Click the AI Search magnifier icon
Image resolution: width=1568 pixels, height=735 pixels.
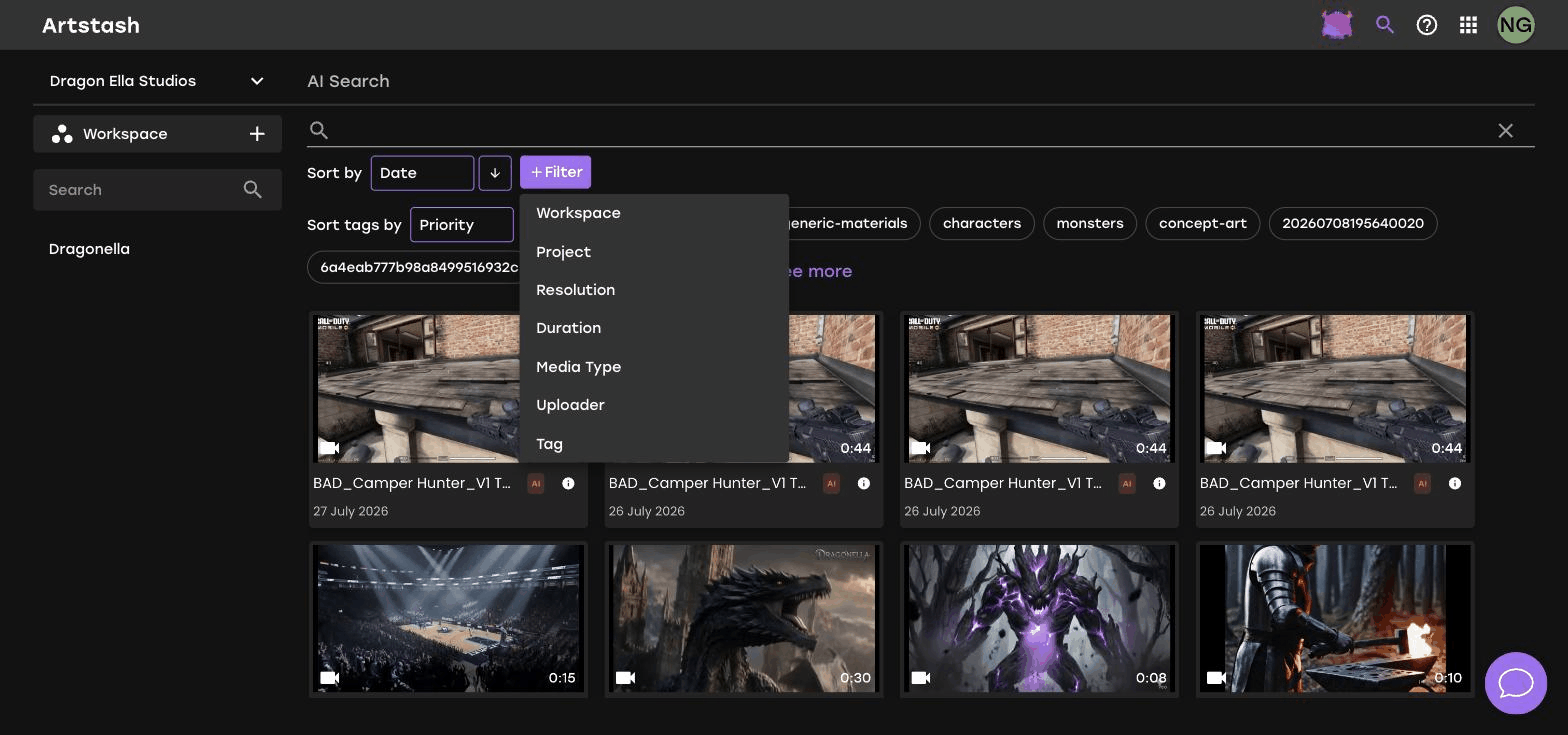click(319, 130)
